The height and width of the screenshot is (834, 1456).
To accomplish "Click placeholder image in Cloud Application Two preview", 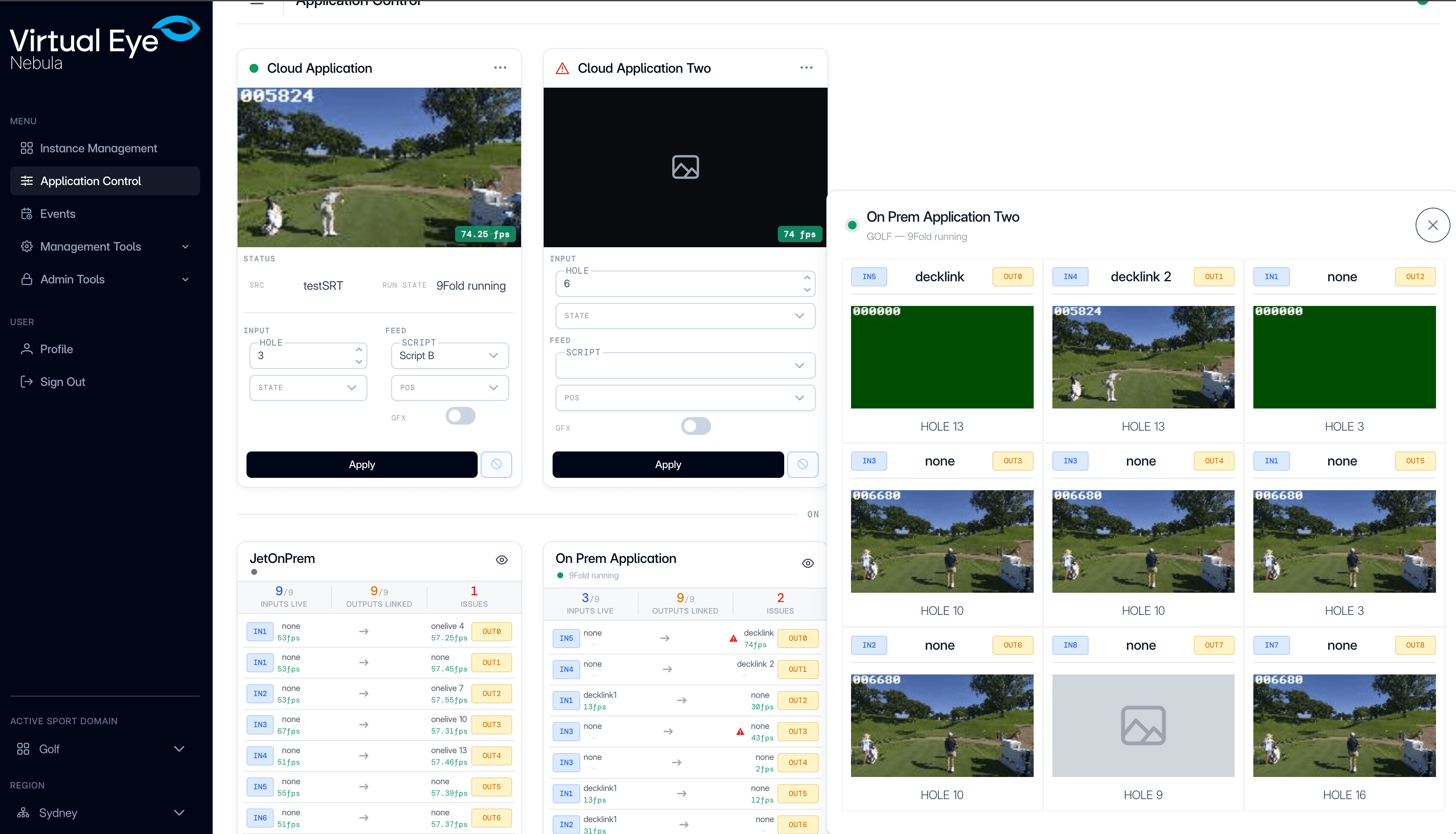I will point(685,167).
